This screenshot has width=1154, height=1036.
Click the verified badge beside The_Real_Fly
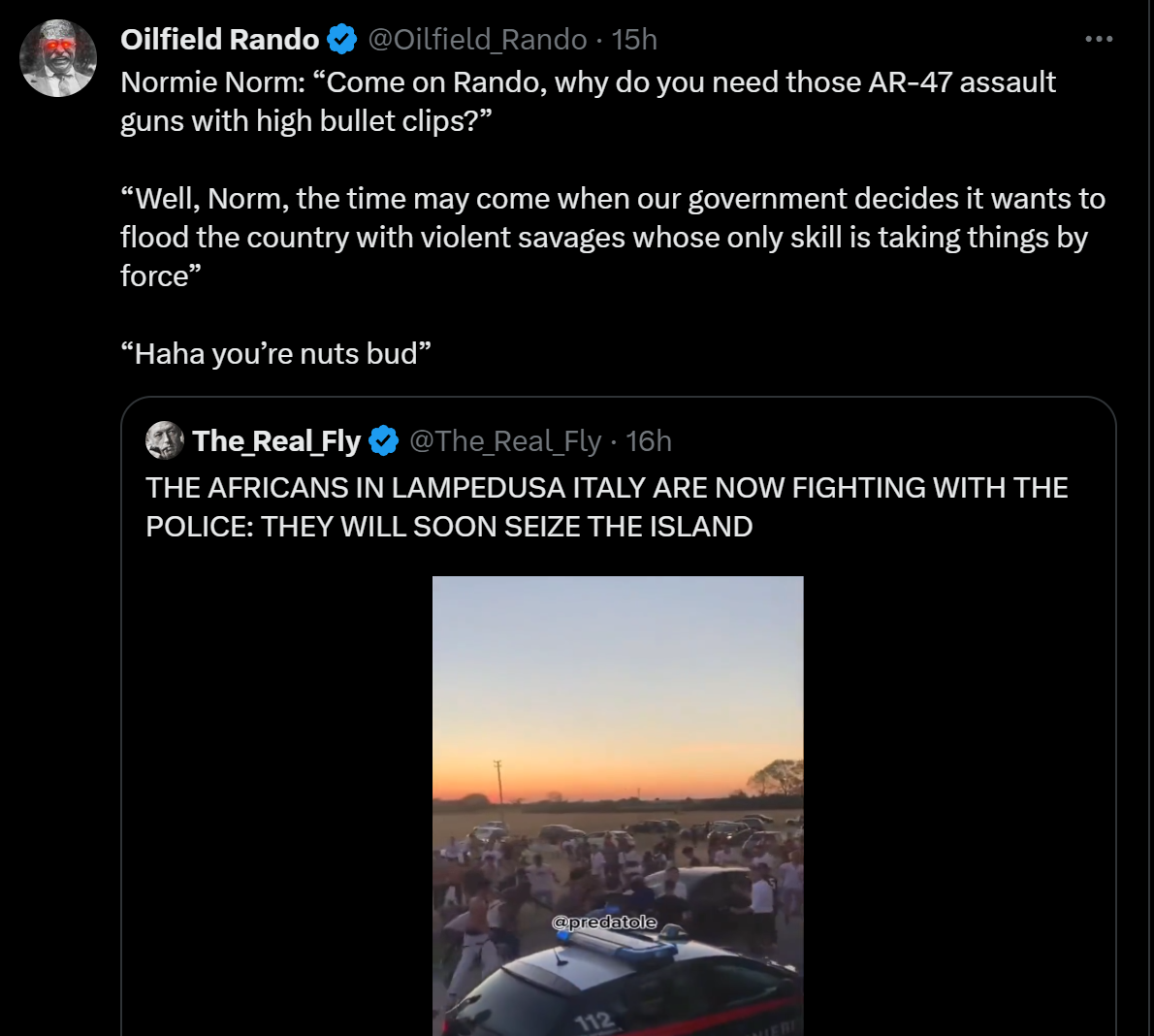click(385, 441)
